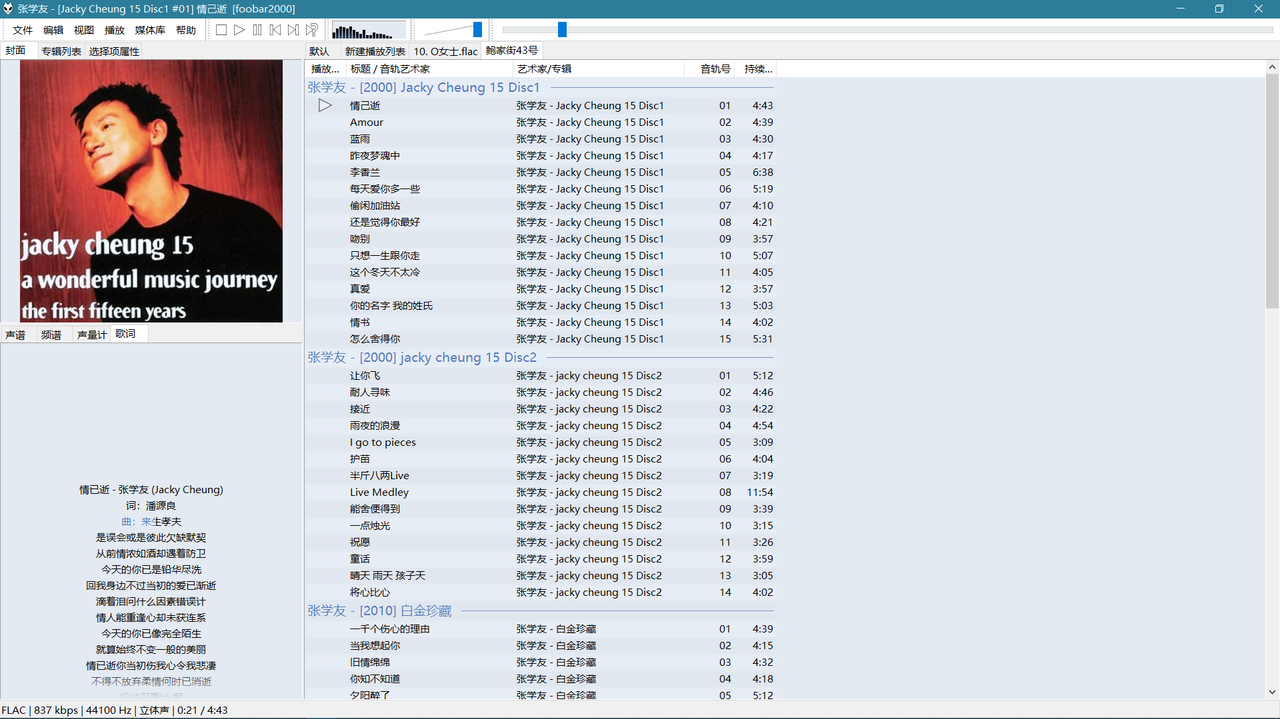Viewport: 1280px width, 719px height.
Task: Switch to the 专辑列表 tab
Action: 61,51
